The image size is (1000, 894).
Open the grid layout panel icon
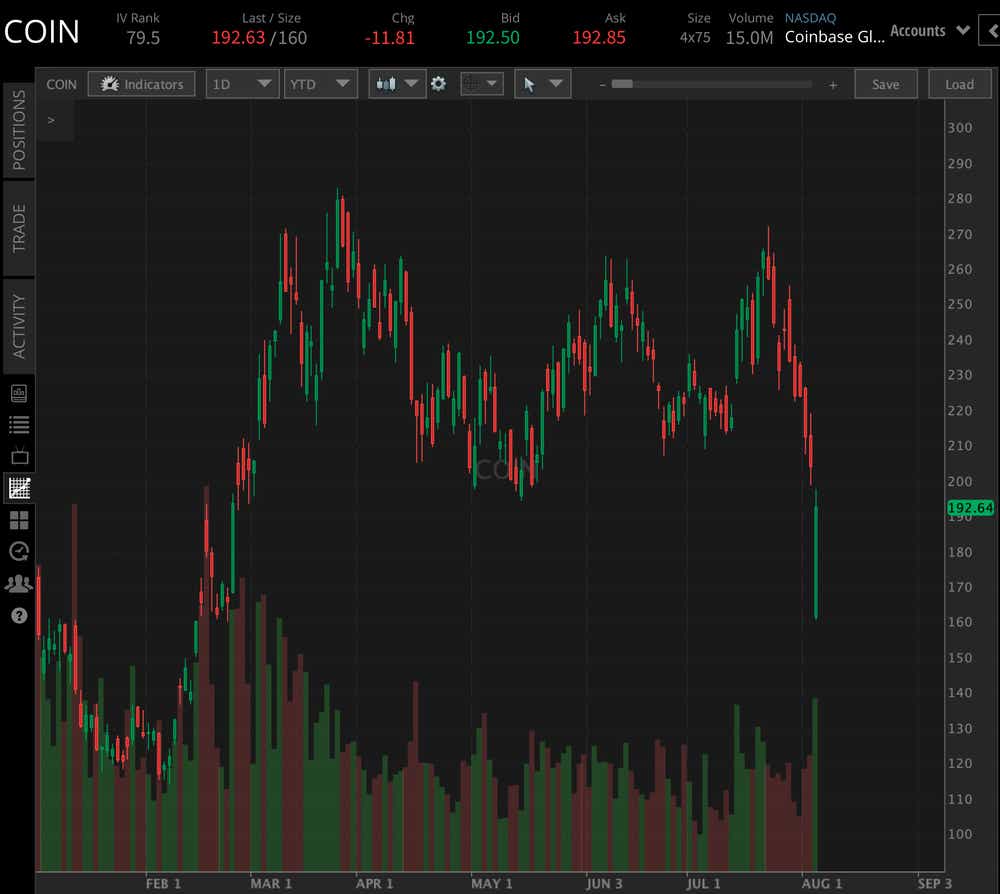(x=18, y=519)
